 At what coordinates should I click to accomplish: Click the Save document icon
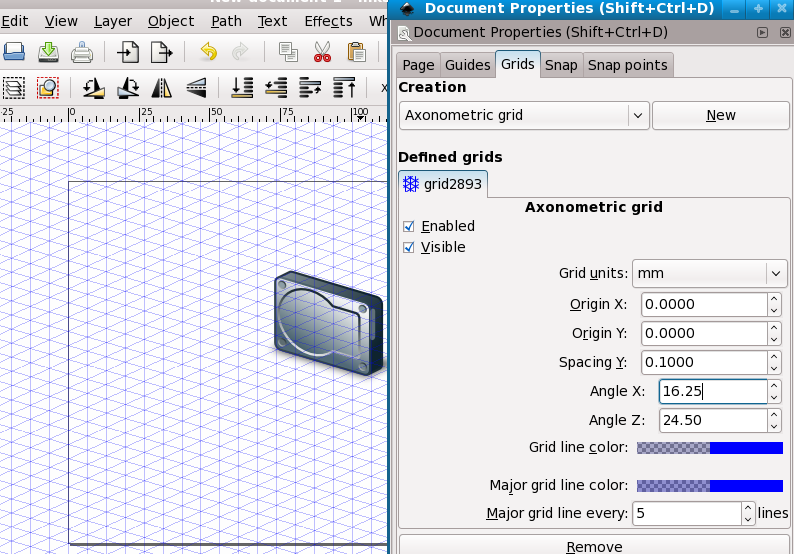(x=49, y=52)
